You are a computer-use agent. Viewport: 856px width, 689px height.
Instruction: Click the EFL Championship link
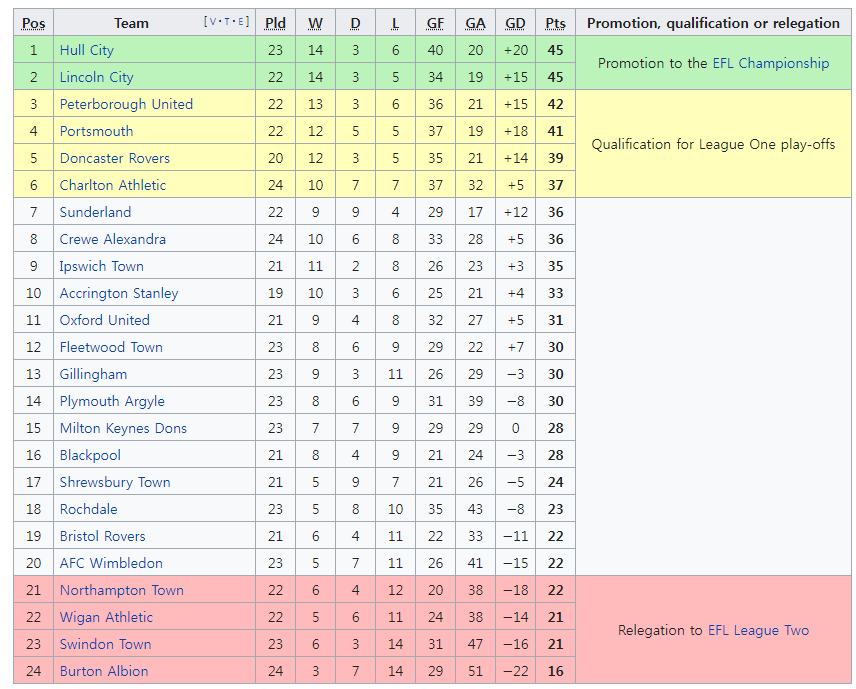[x=770, y=63]
